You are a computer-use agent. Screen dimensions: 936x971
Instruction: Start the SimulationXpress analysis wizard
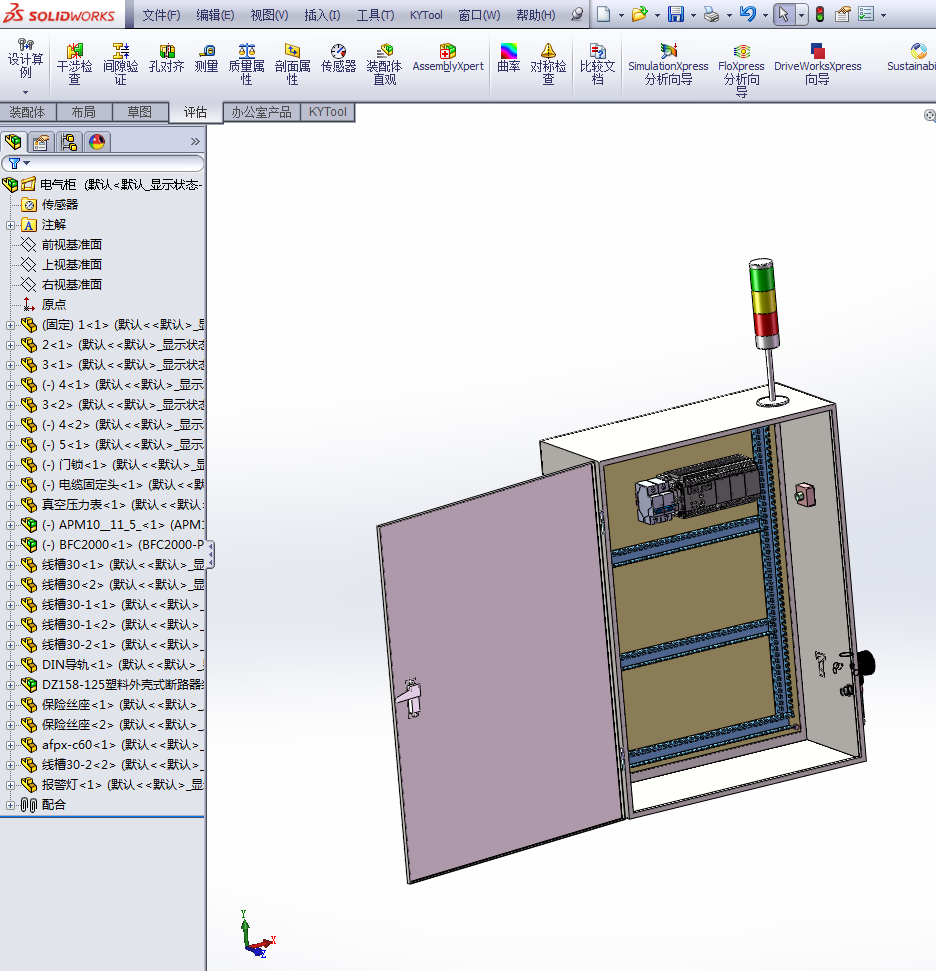pos(668,64)
